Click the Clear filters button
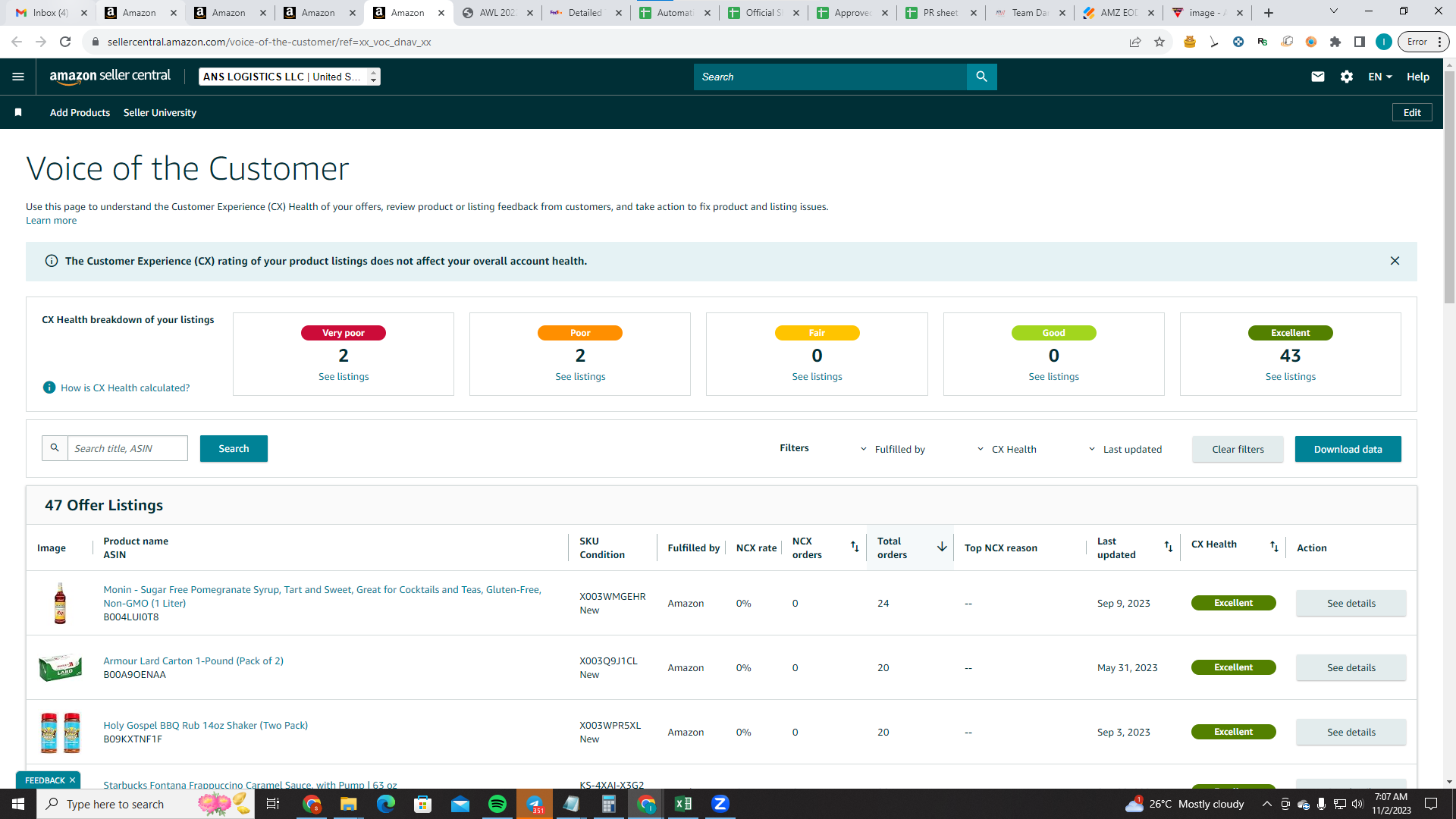 tap(1238, 449)
